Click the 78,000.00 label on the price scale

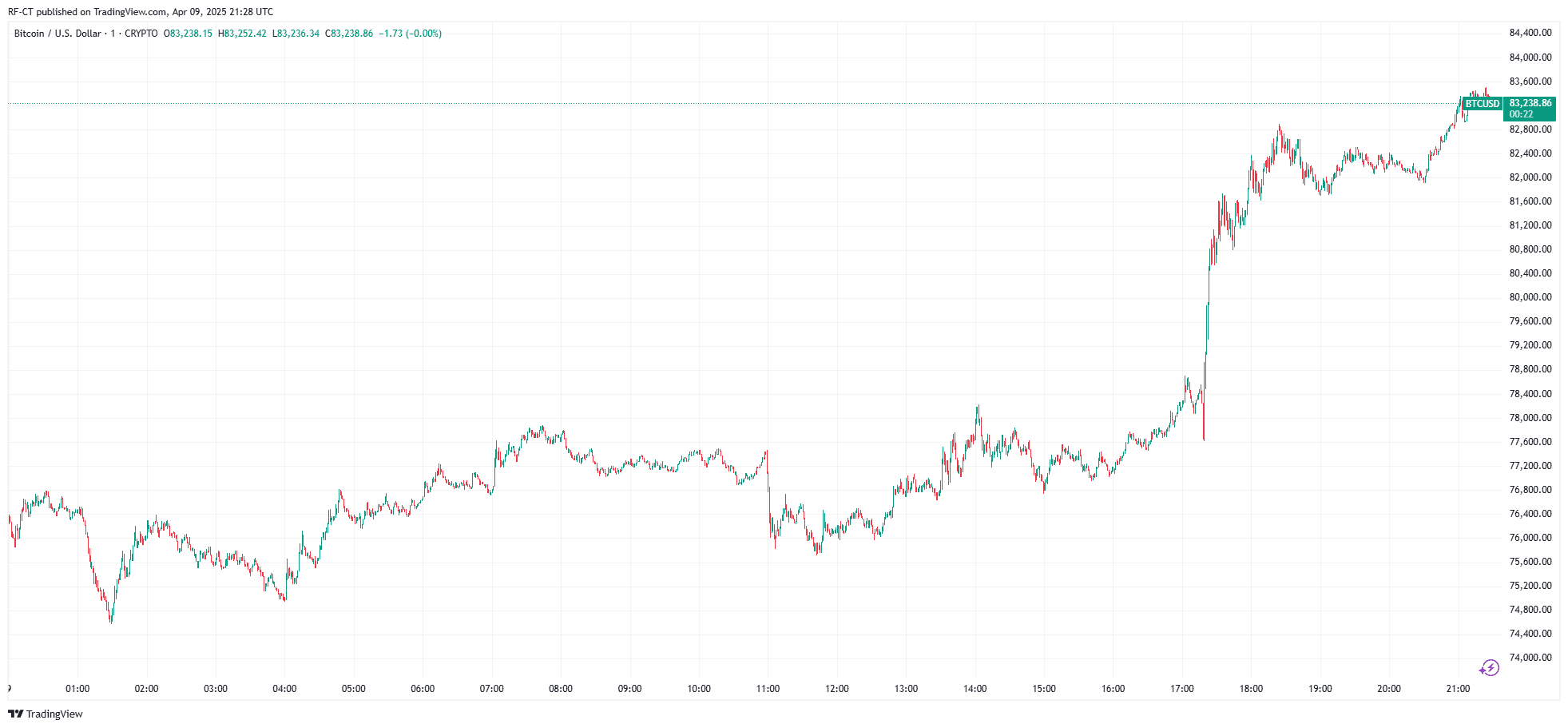[1530, 418]
